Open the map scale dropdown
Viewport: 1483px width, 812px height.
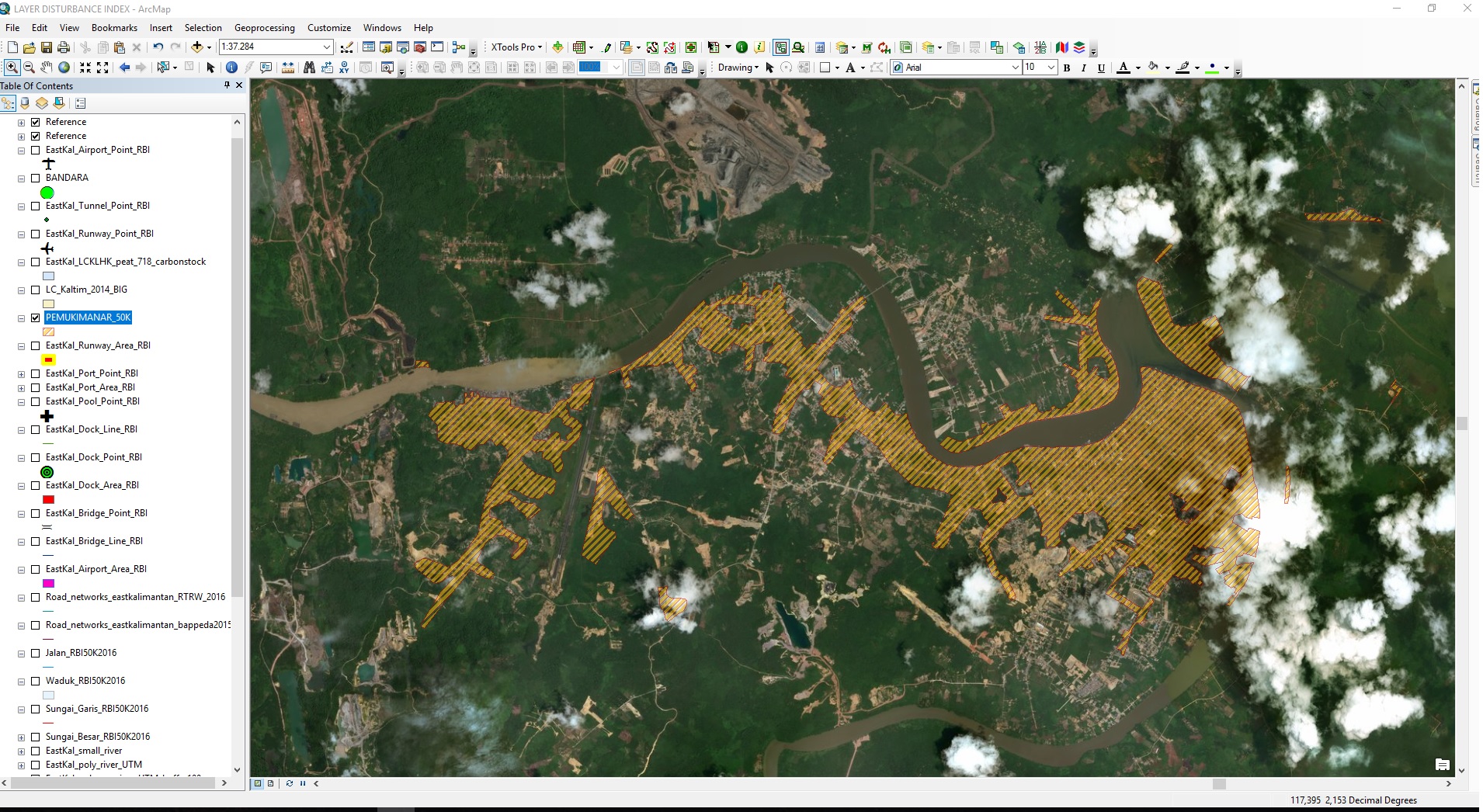click(327, 47)
